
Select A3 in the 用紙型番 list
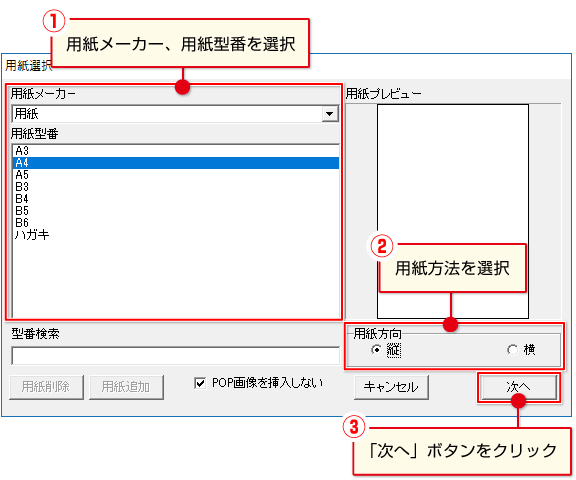coord(176,151)
